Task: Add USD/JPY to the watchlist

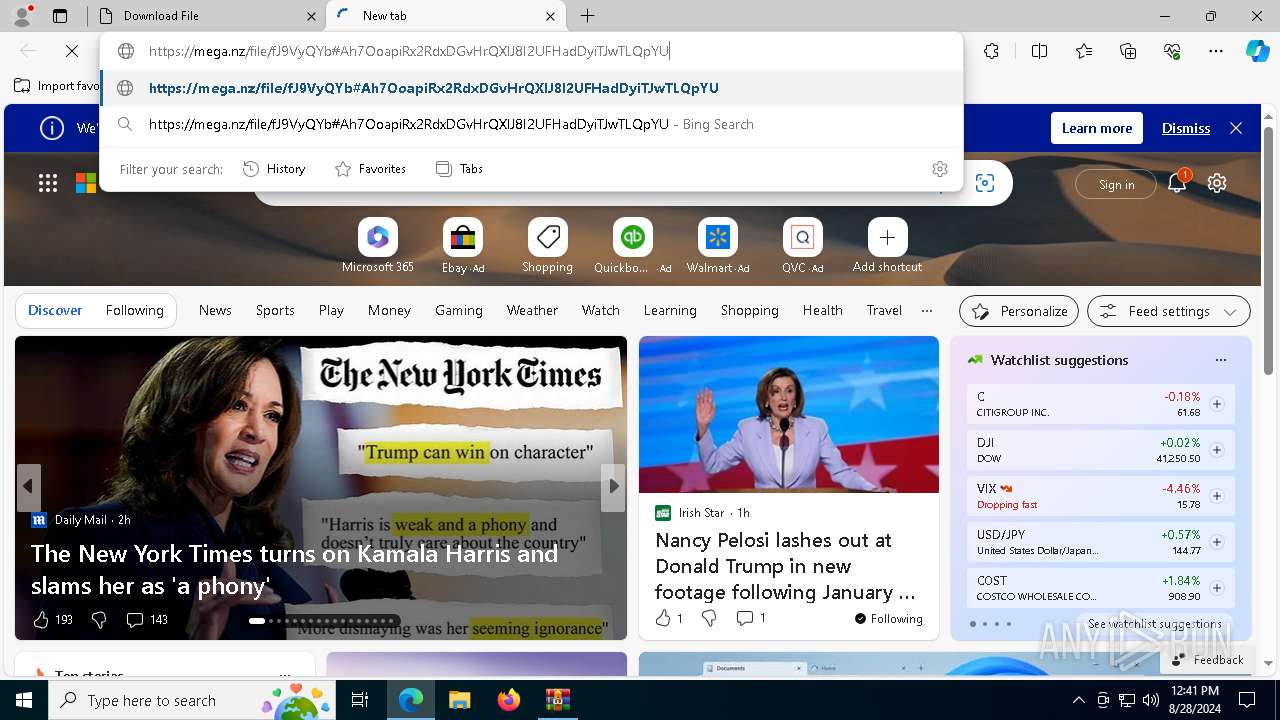Action: pos(1217,542)
